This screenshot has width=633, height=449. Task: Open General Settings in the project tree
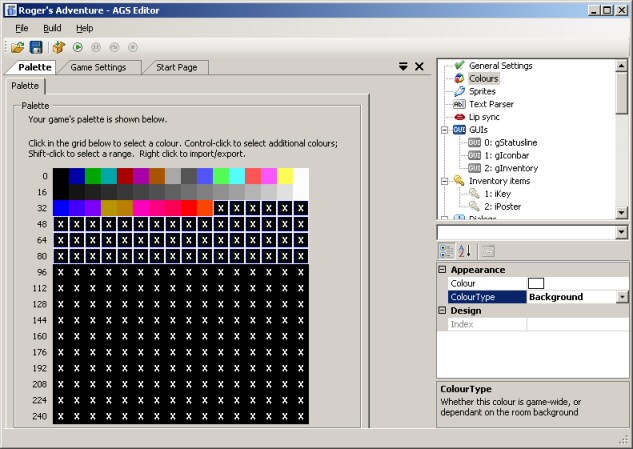500,65
